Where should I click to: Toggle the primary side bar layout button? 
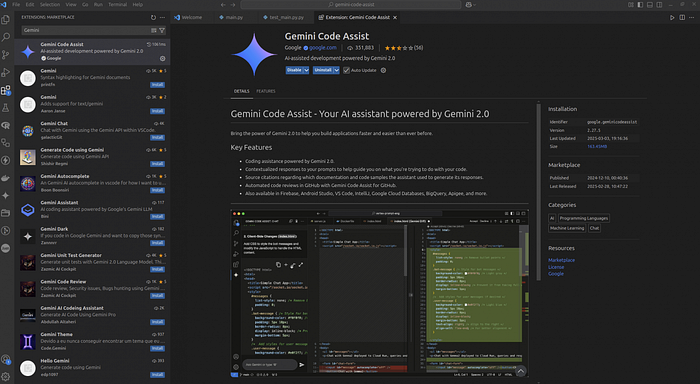pyautogui.click(x=640, y=4)
